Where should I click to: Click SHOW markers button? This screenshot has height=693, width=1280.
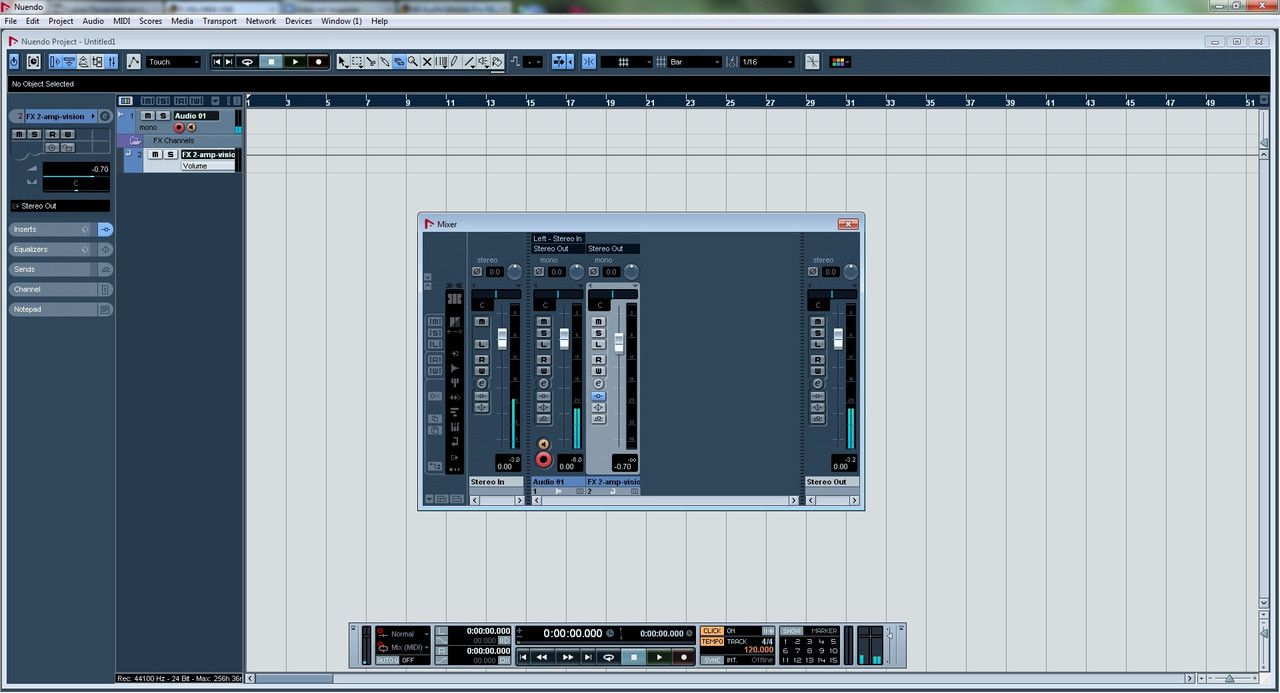(x=792, y=631)
